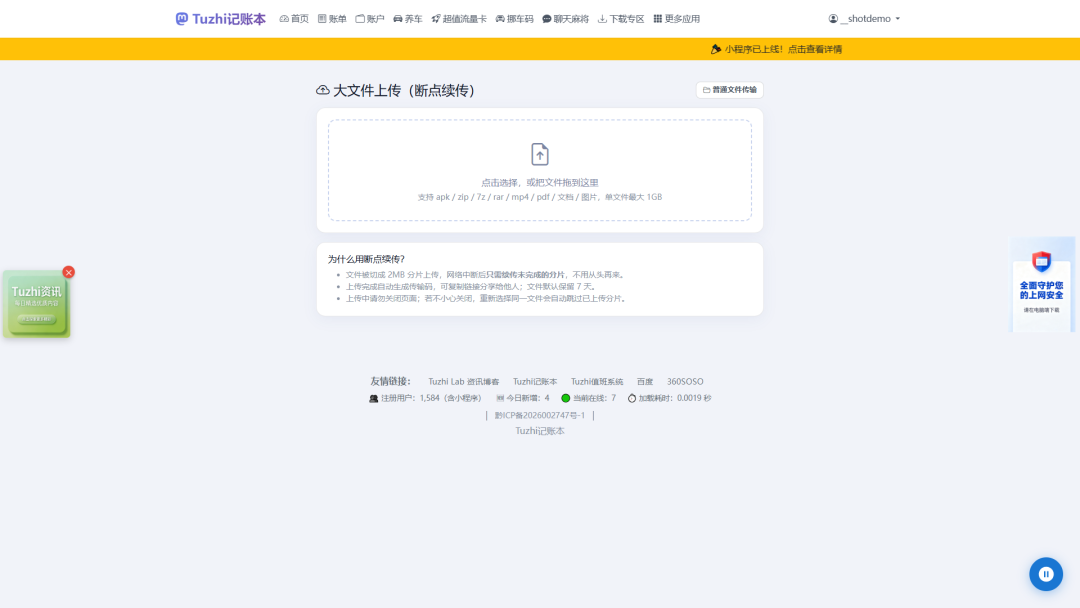This screenshot has width=1080, height=608.
Task: Open the 超值流量卡 data card page
Action: coord(459,19)
